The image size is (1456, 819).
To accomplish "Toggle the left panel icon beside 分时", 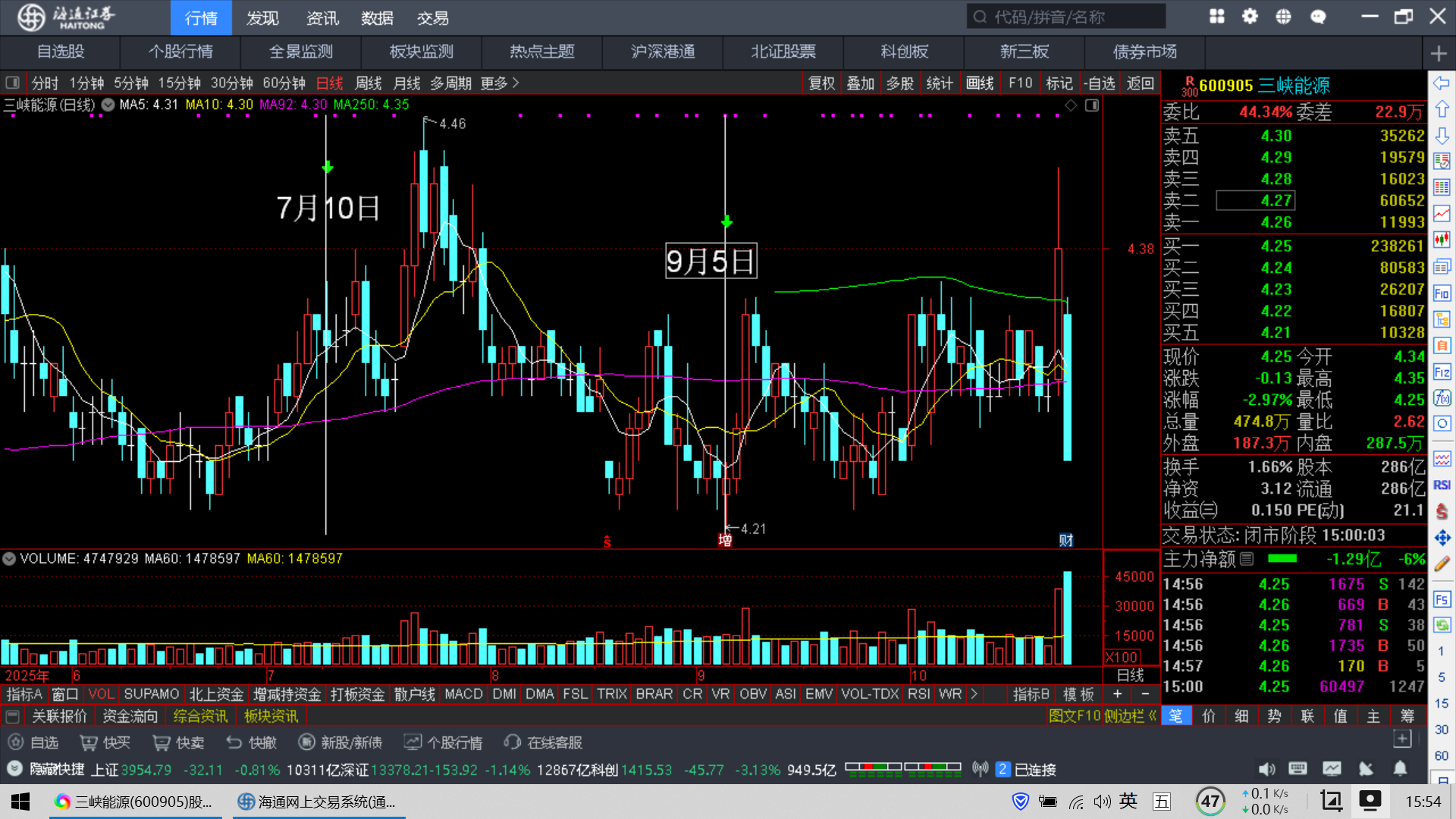I will pos(12,83).
